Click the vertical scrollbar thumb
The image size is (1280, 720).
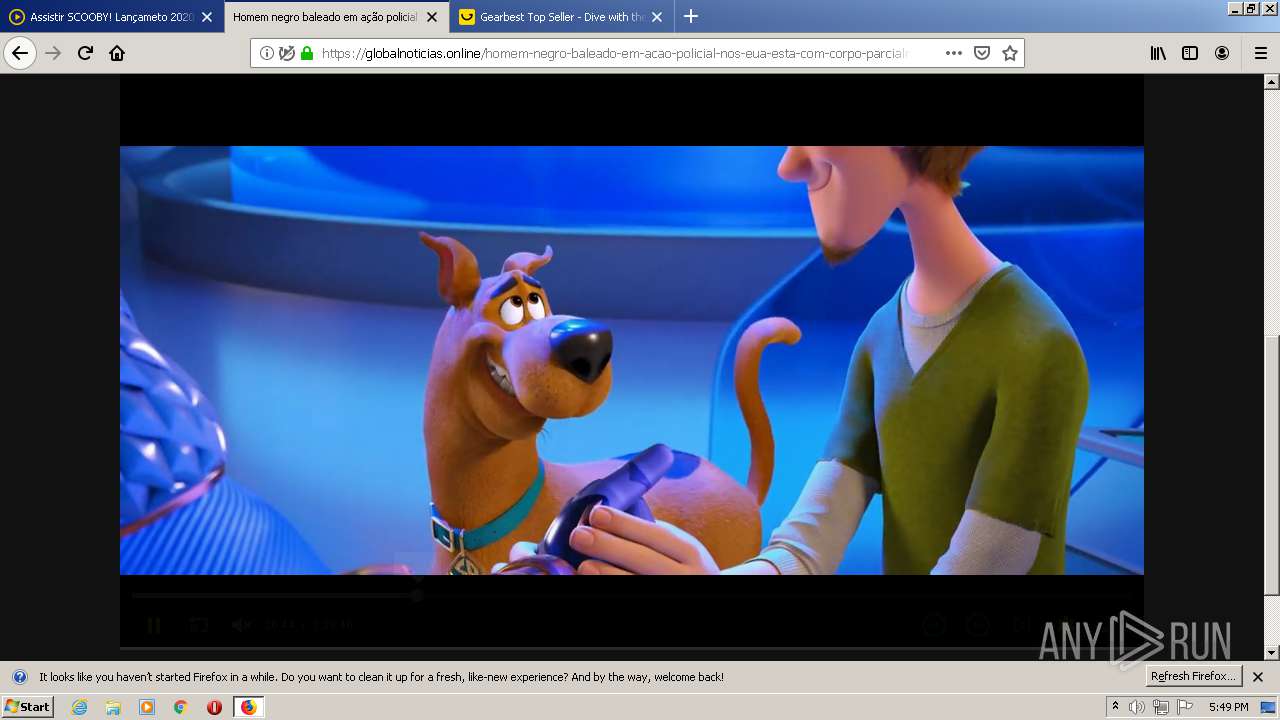[x=1271, y=464]
